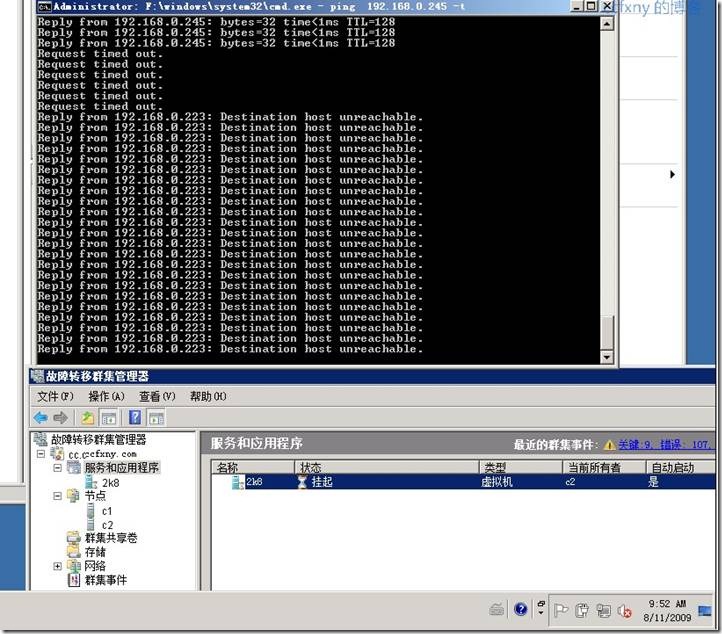The height and width of the screenshot is (634, 722).
Task: Click the 虚拟机 type cell
Action: coord(497,482)
